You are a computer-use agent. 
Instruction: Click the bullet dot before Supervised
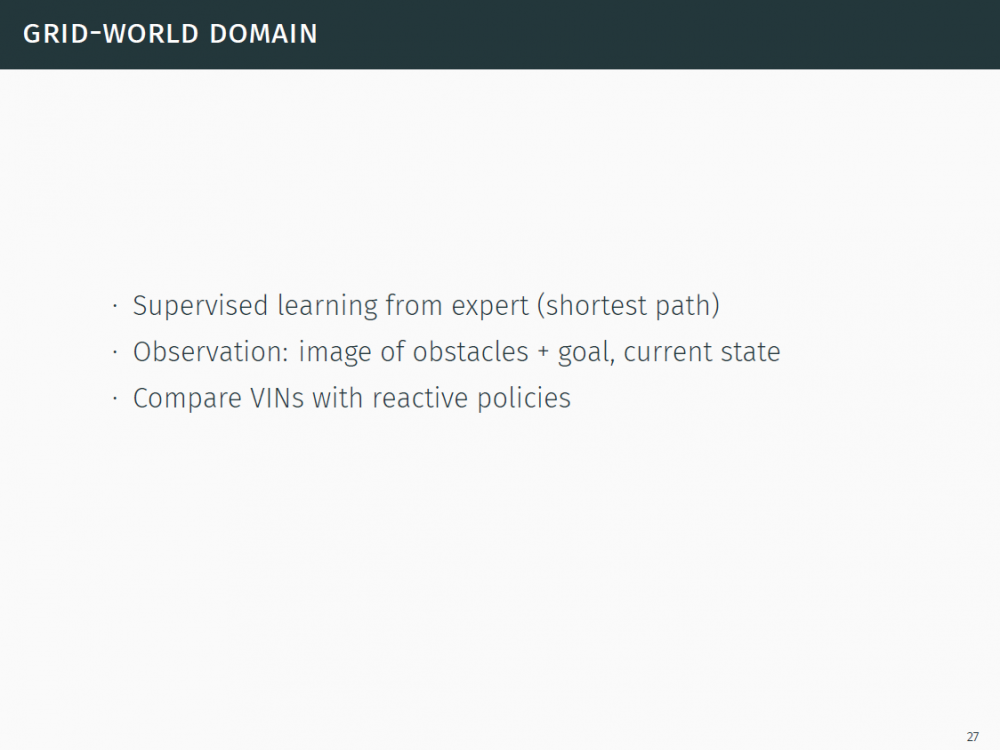116,306
